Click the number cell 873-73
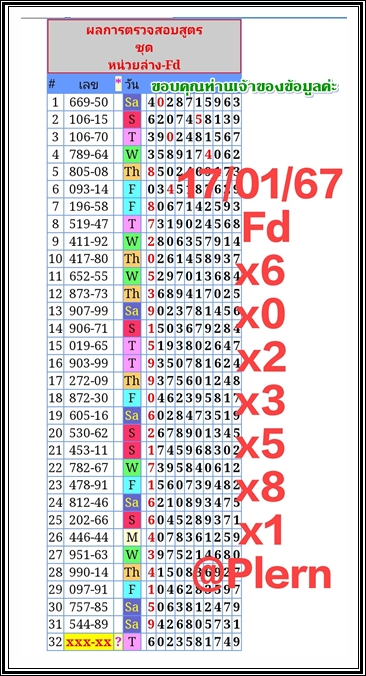This screenshot has width=366, height=676. [x=89, y=294]
